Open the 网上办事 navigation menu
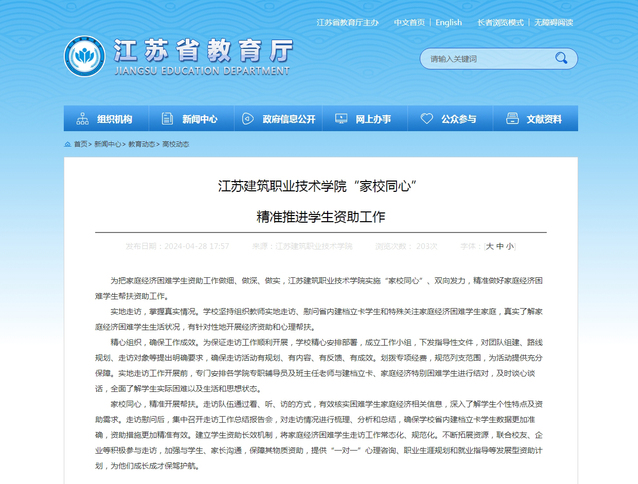Image resolution: width=638 pixels, height=484 pixels. pos(372,119)
